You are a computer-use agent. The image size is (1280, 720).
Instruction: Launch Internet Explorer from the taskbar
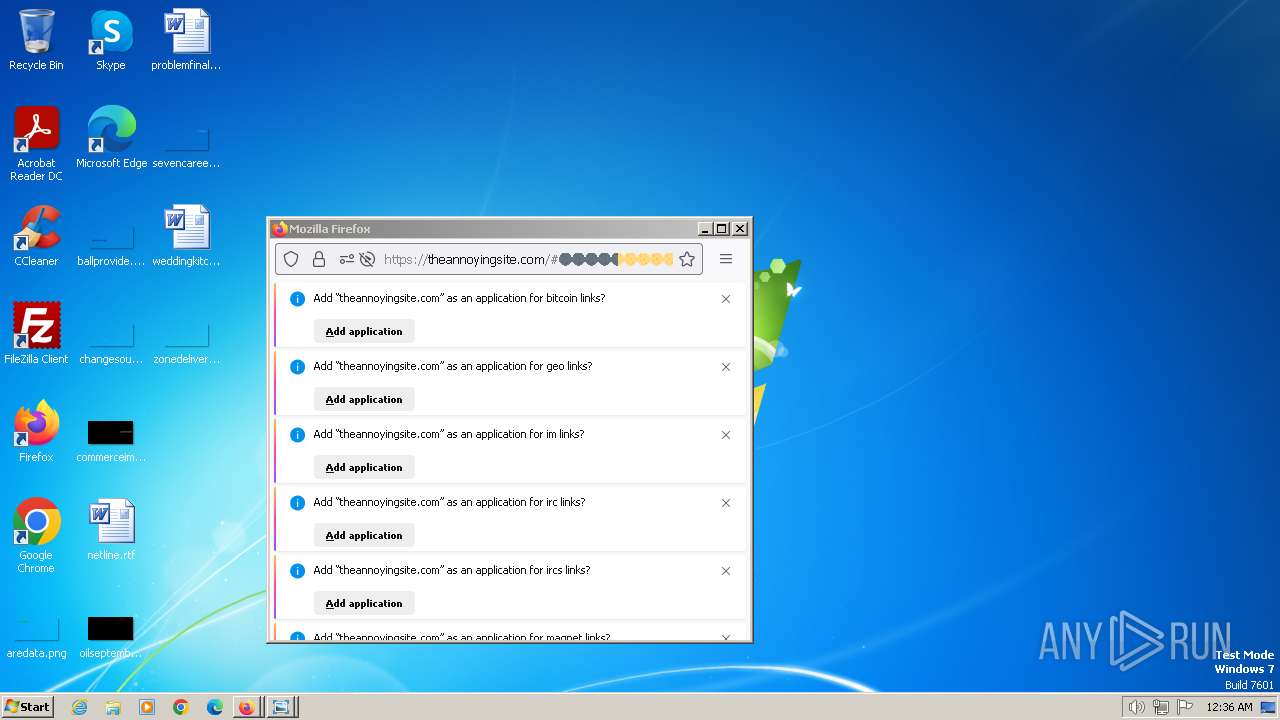[x=79, y=707]
